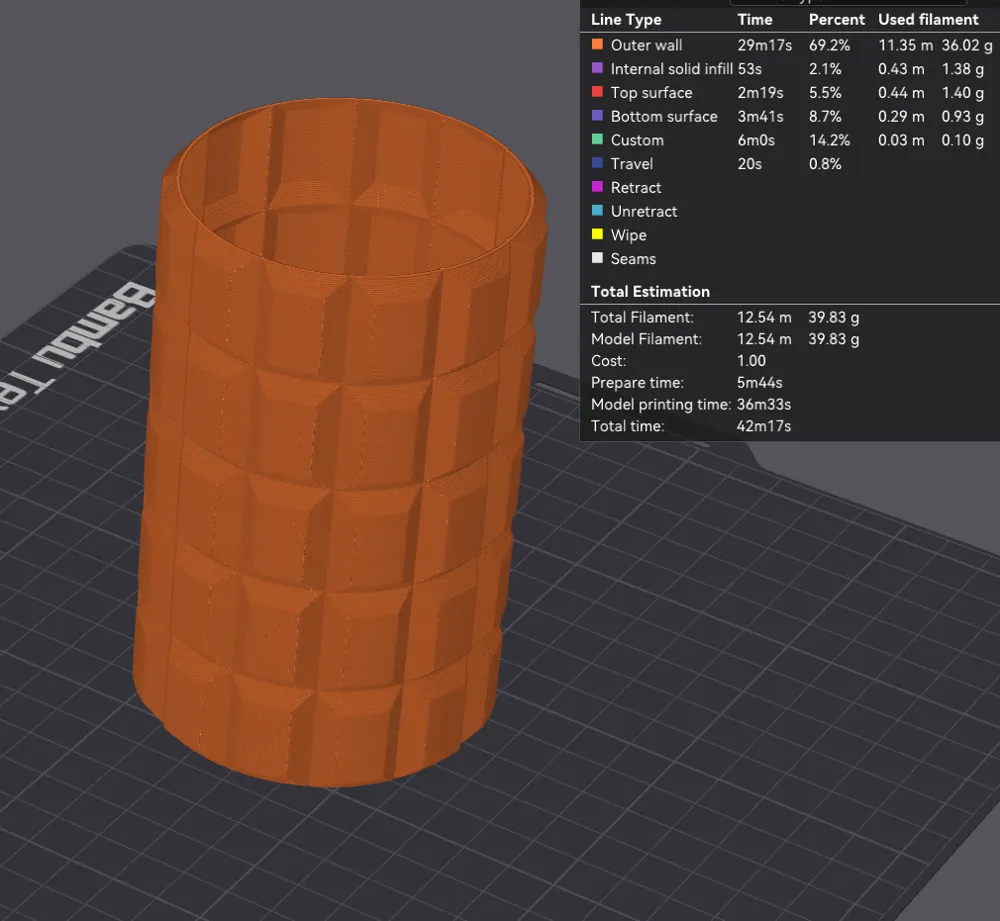Click the Model Filament 39.83 g value
1000x921 pixels.
coord(833,339)
